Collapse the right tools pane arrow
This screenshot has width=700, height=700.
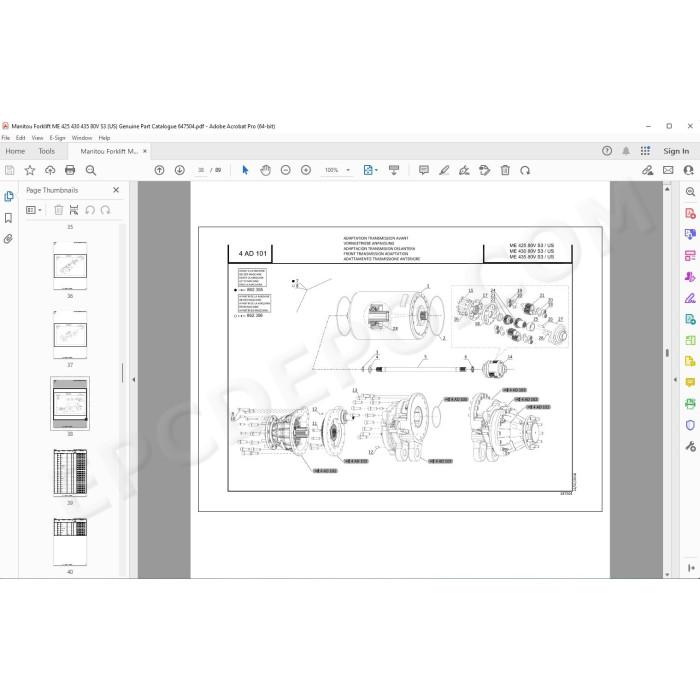point(675,380)
